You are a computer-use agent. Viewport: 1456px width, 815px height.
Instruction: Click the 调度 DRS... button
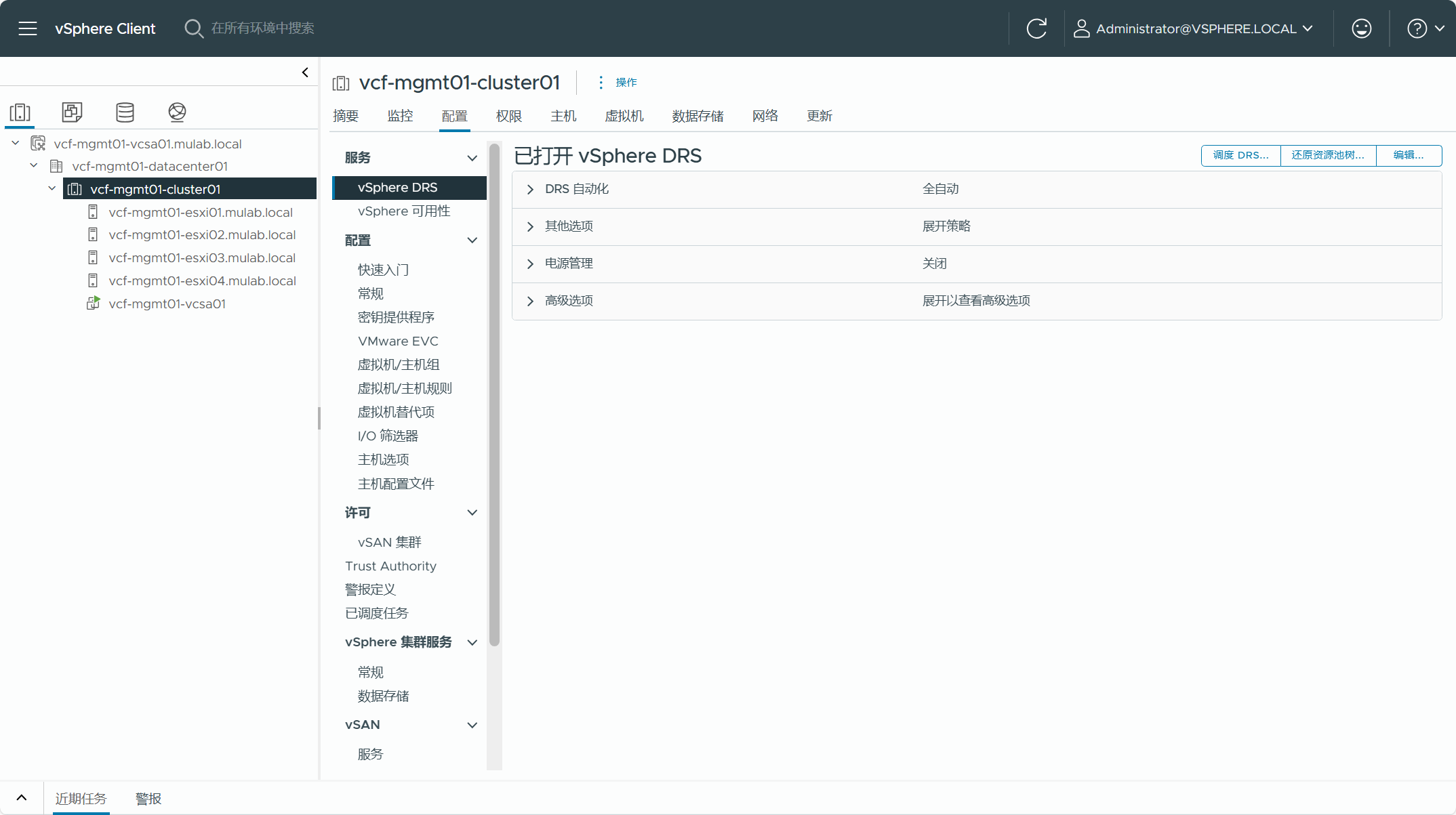point(1240,155)
